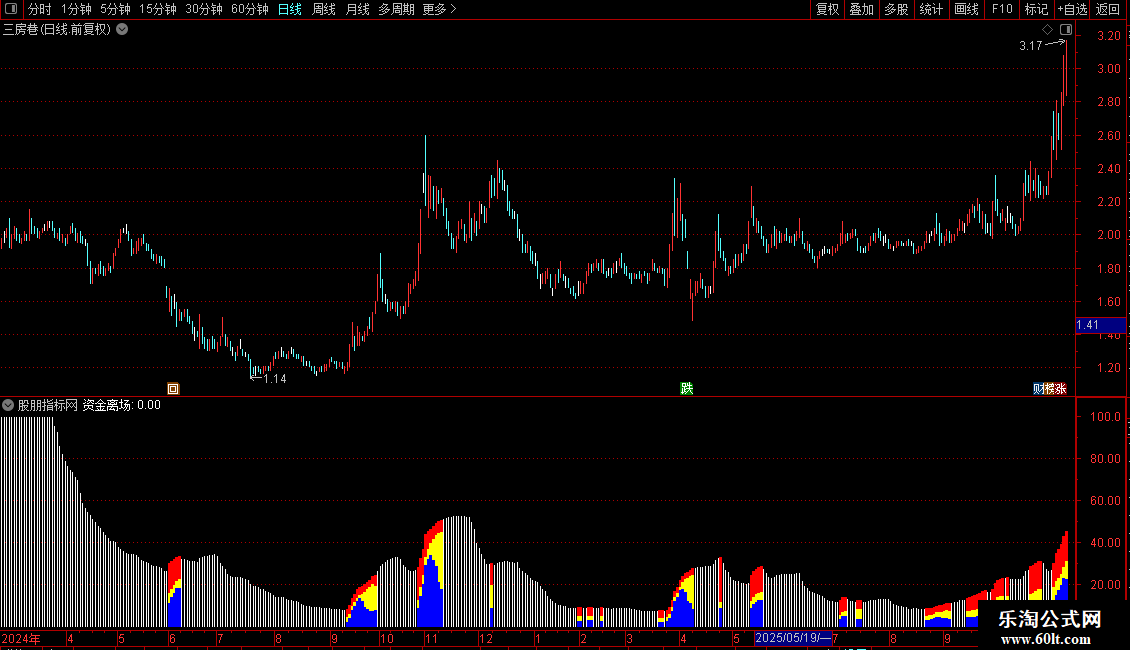
Task: Switch to 分时 intraday view
Action: (x=40, y=9)
